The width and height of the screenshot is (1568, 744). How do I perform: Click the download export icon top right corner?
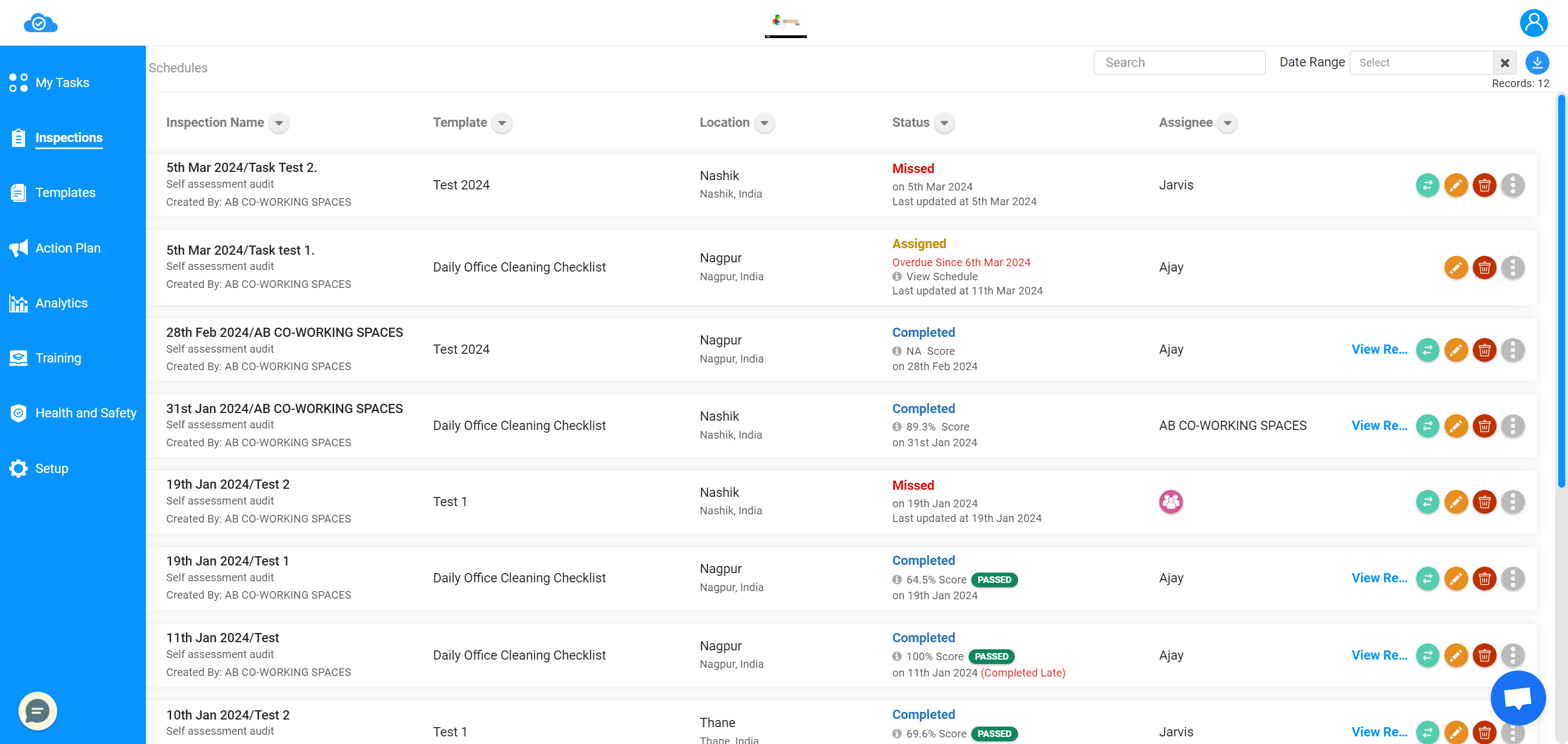click(x=1537, y=63)
